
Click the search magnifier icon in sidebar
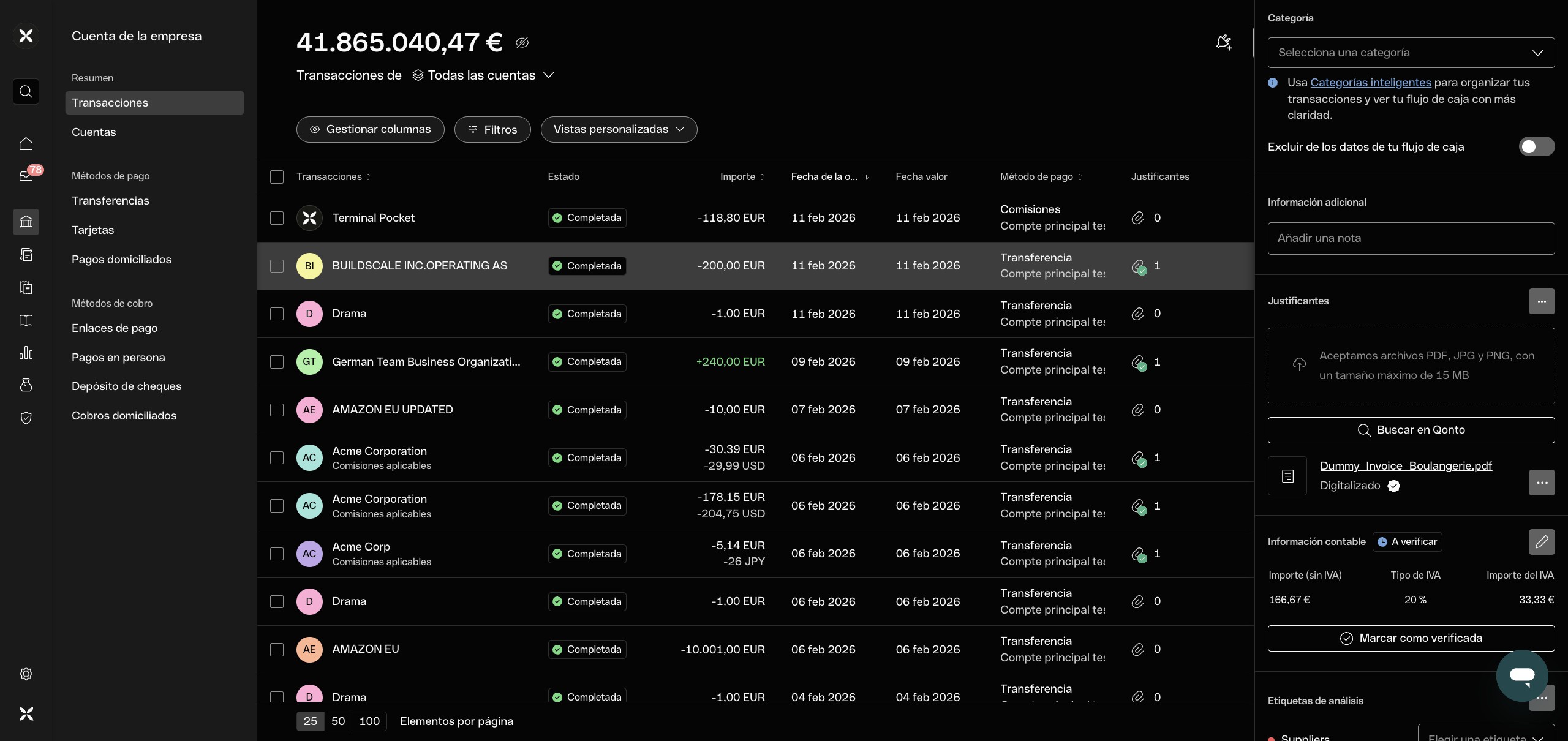click(26, 91)
